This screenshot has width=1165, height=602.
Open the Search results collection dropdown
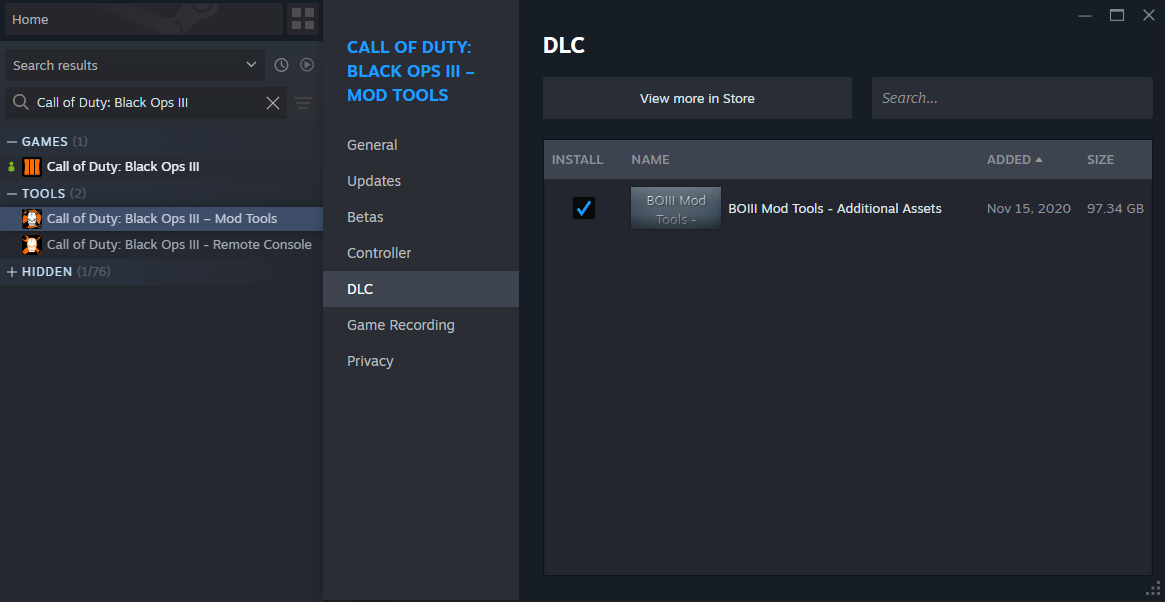point(135,65)
